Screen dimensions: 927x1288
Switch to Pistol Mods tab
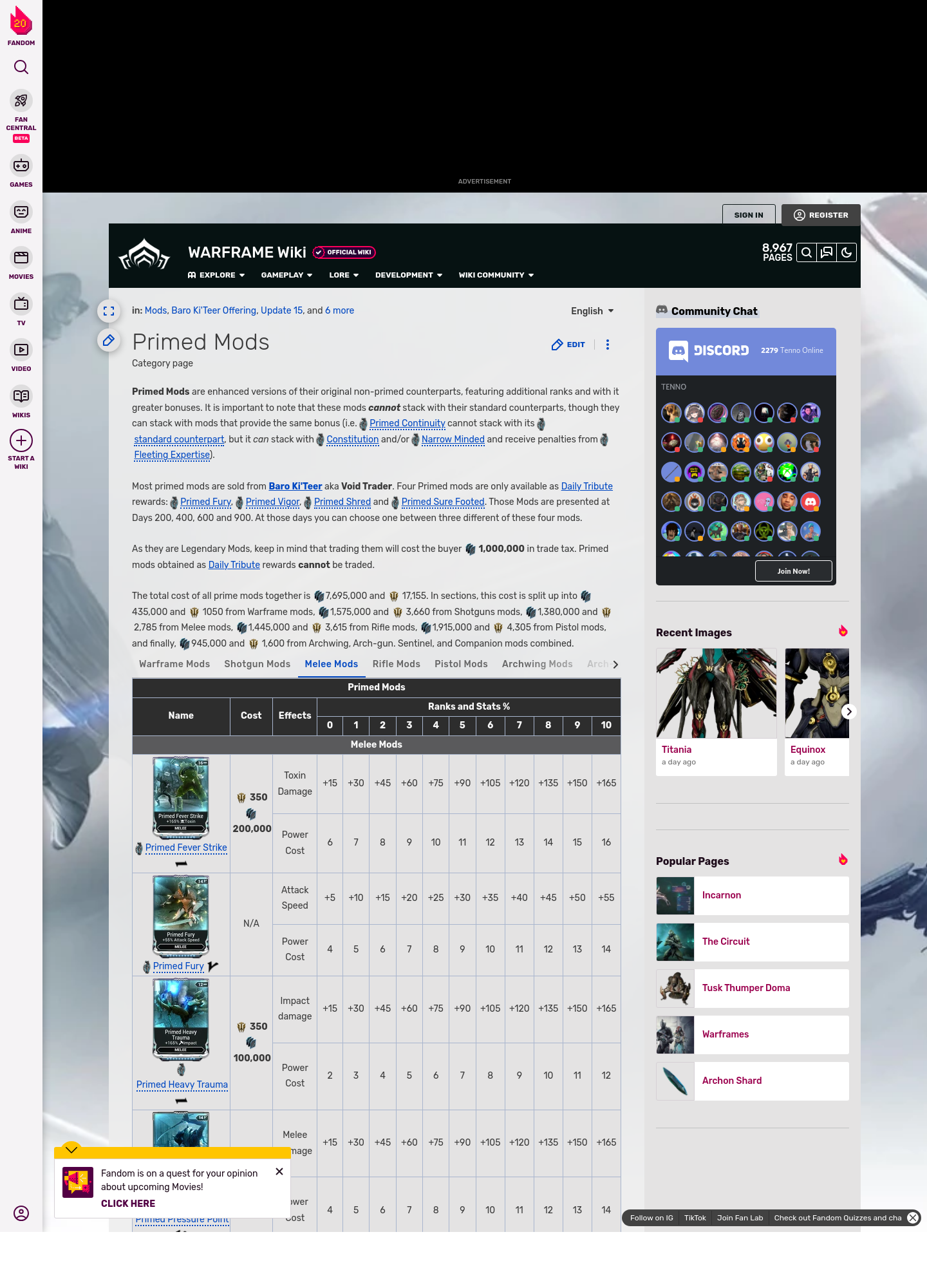461,664
